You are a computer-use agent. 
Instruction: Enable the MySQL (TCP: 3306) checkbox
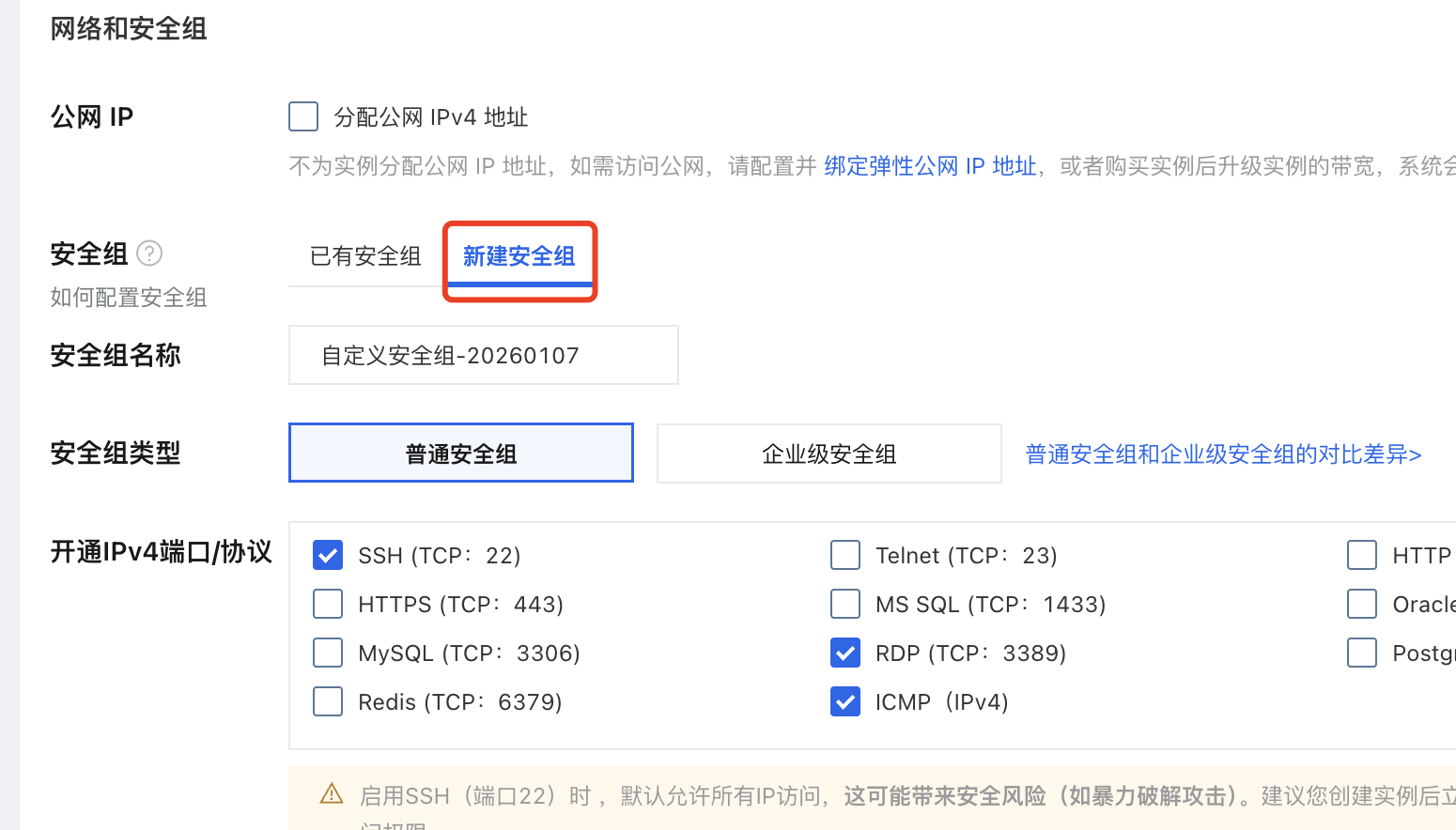pyautogui.click(x=327, y=653)
